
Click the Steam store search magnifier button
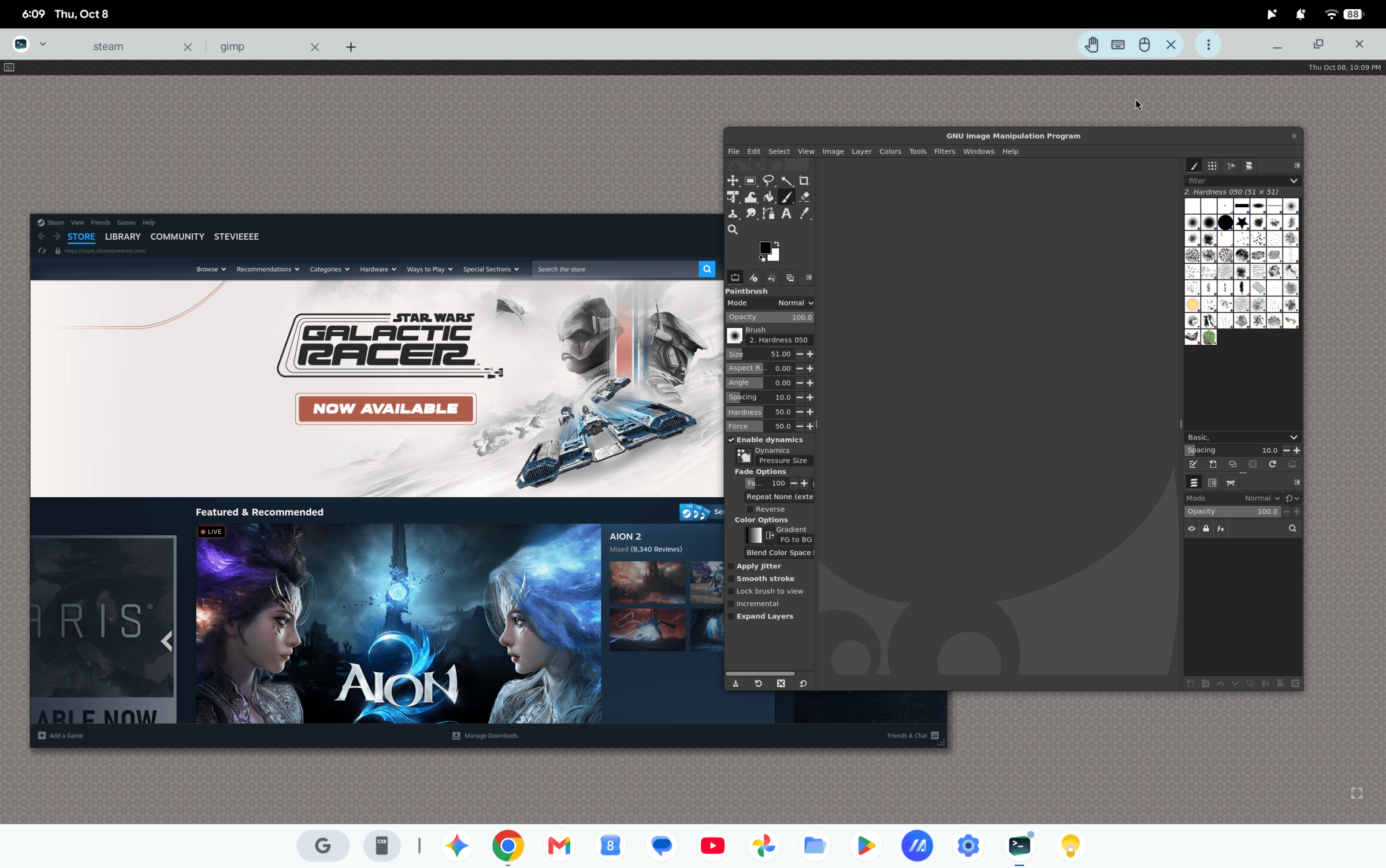707,269
